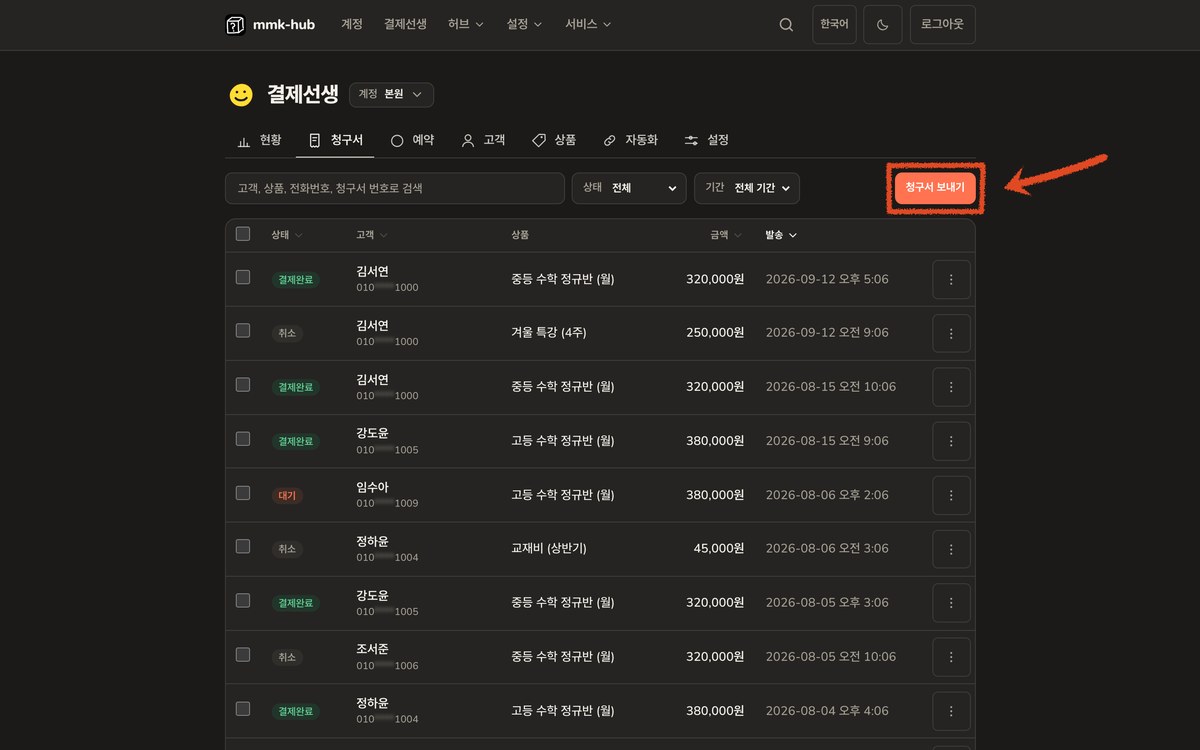Switch to the 청구서 tab

click(335, 140)
